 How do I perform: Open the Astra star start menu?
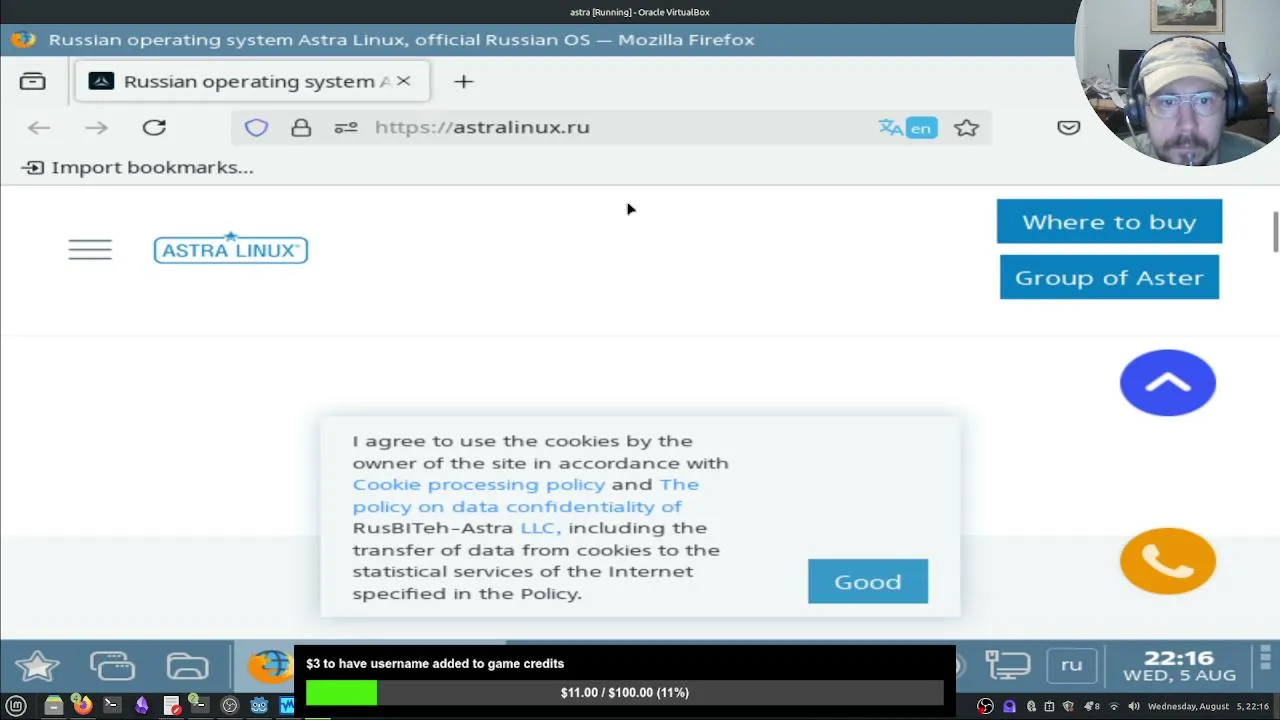click(37, 666)
